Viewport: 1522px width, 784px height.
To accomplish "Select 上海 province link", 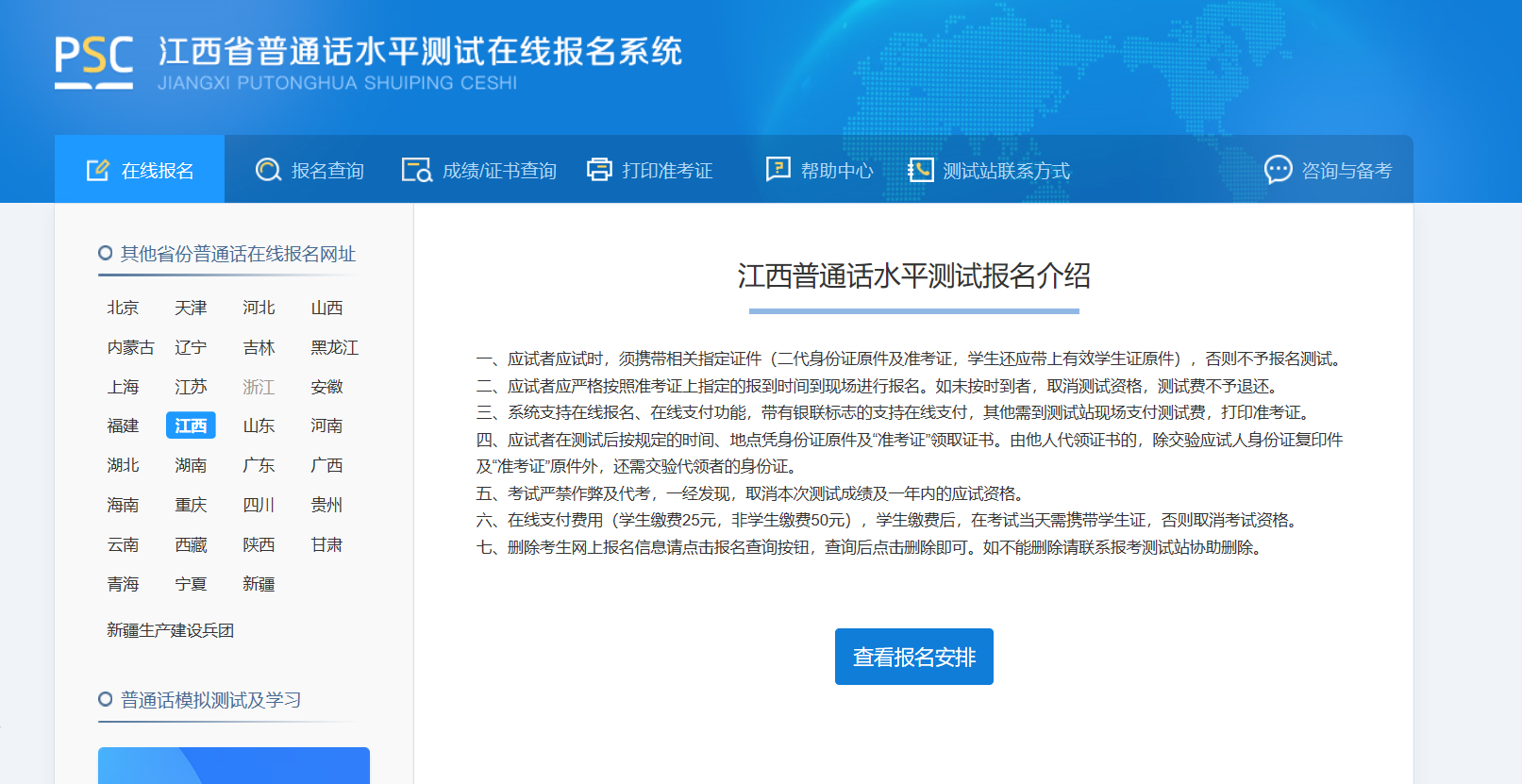I will pyautogui.click(x=123, y=387).
